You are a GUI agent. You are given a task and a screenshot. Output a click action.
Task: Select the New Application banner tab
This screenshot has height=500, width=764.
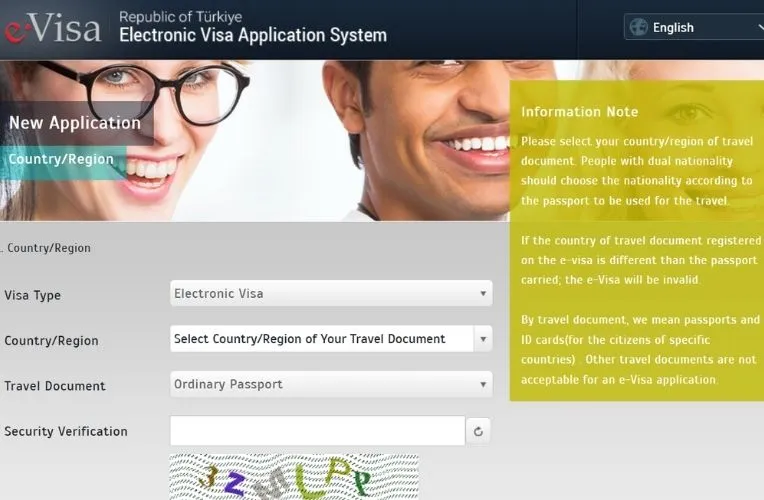75,123
